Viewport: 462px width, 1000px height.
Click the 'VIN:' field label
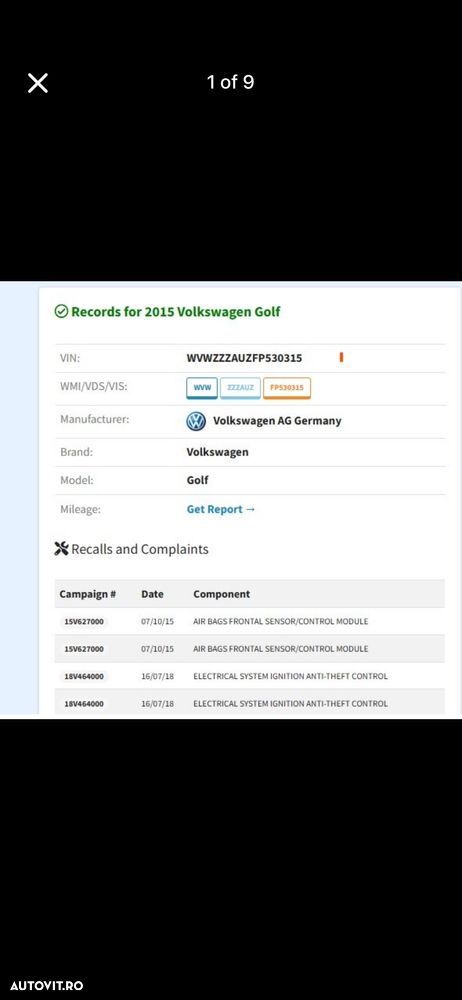tap(70, 358)
